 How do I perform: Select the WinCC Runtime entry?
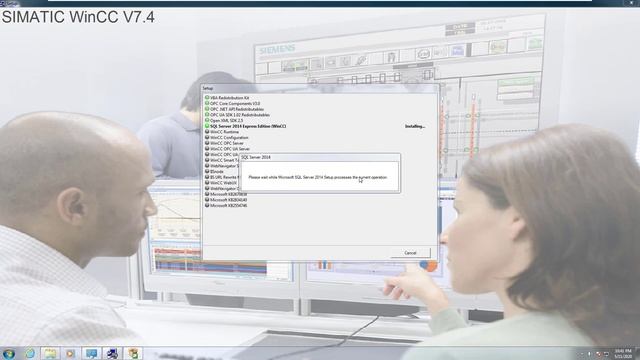click(224, 132)
